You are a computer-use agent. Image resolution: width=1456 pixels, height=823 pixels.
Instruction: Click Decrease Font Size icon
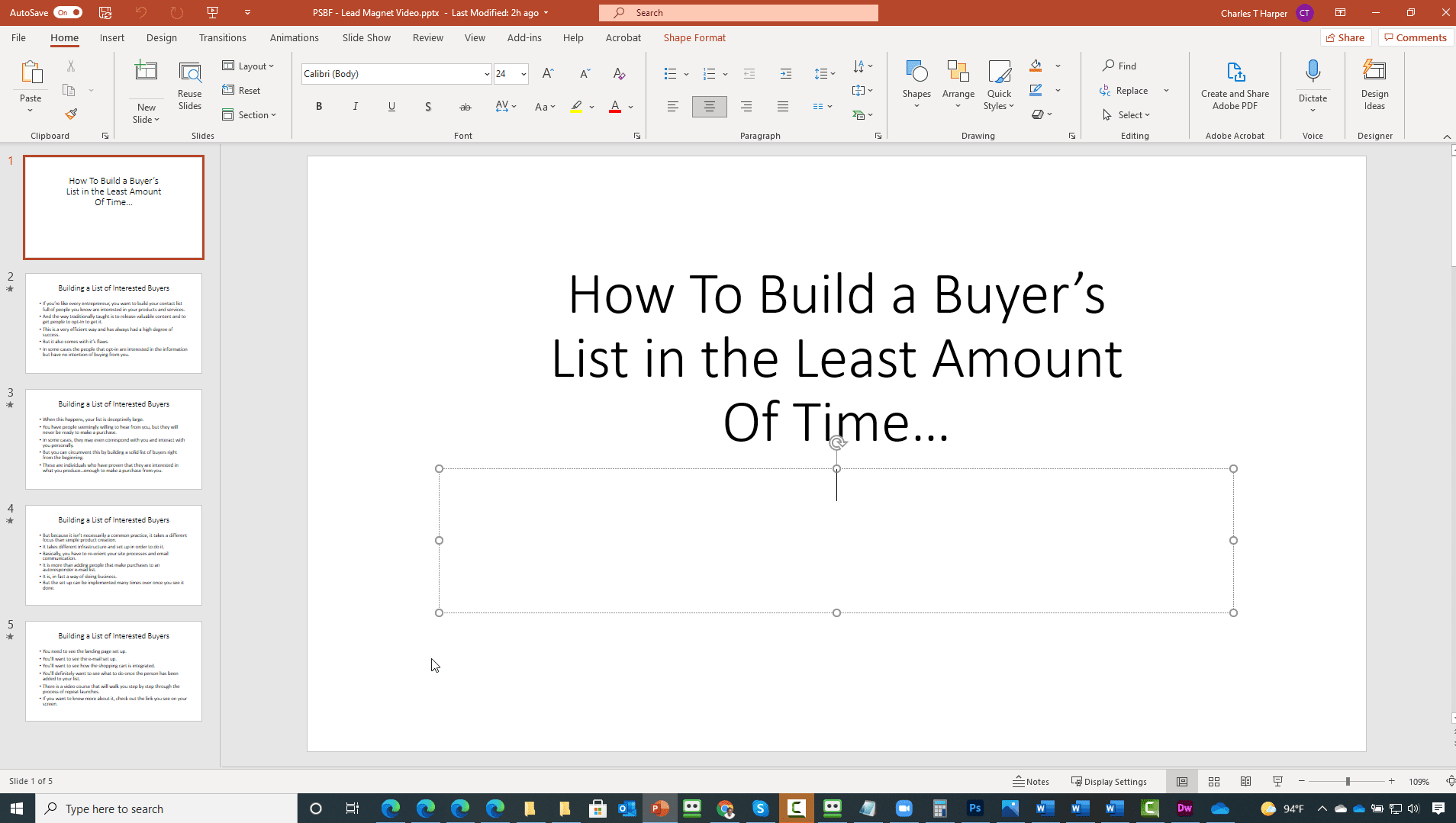[x=585, y=74]
